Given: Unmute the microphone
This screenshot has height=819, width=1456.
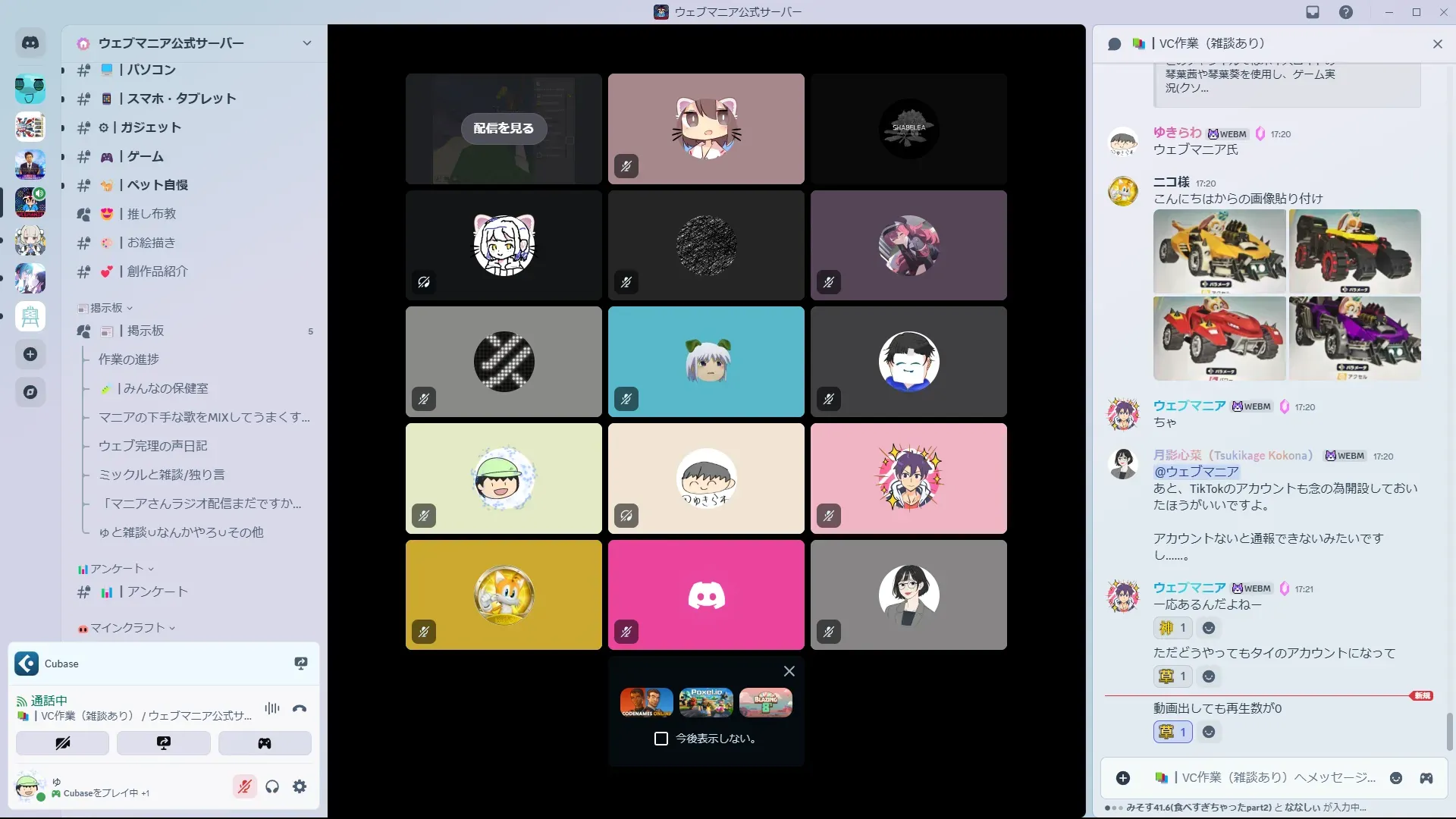Looking at the screenshot, I should pos(244,786).
